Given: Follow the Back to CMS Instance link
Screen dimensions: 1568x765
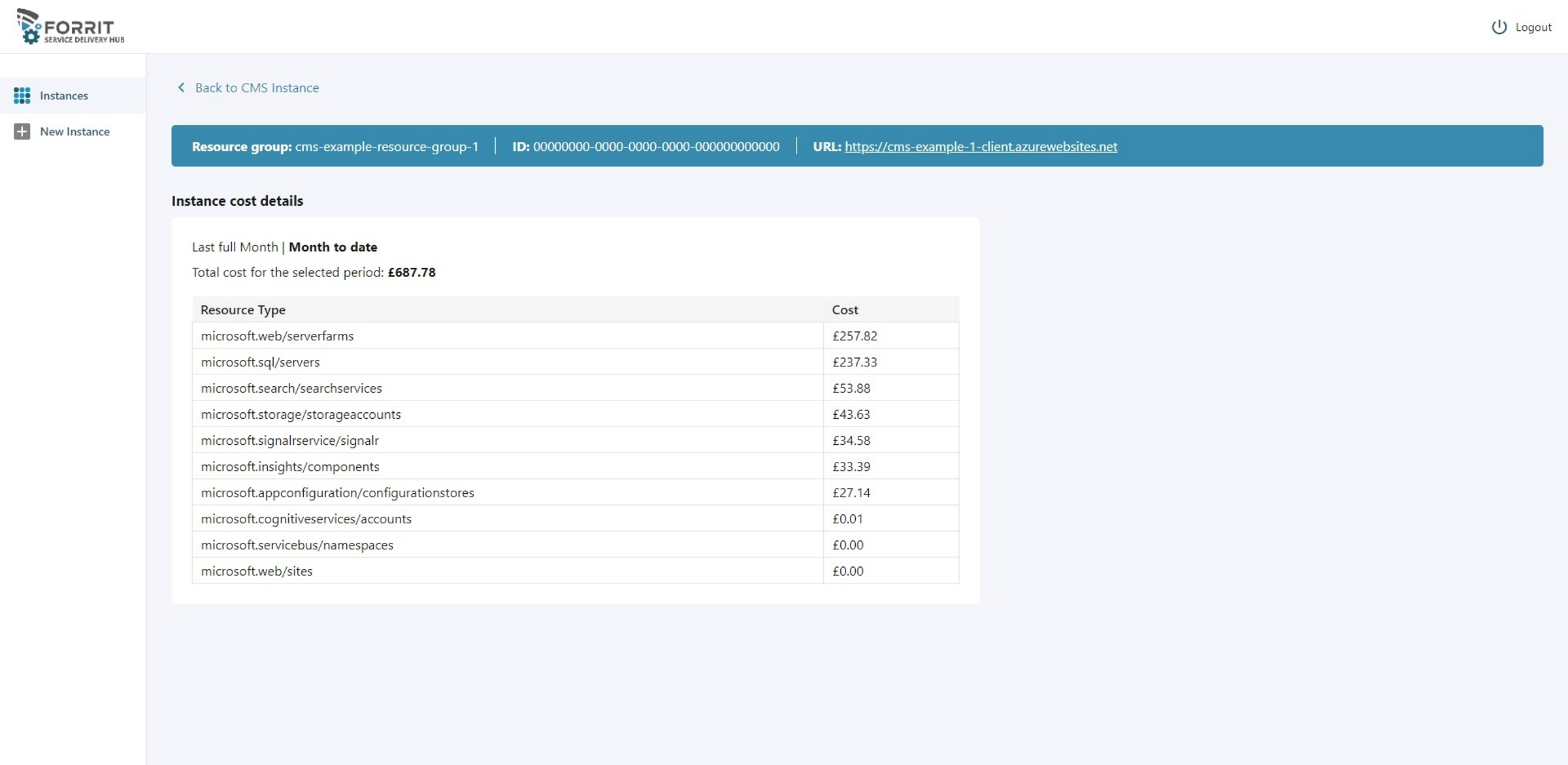Looking at the screenshot, I should coord(257,88).
